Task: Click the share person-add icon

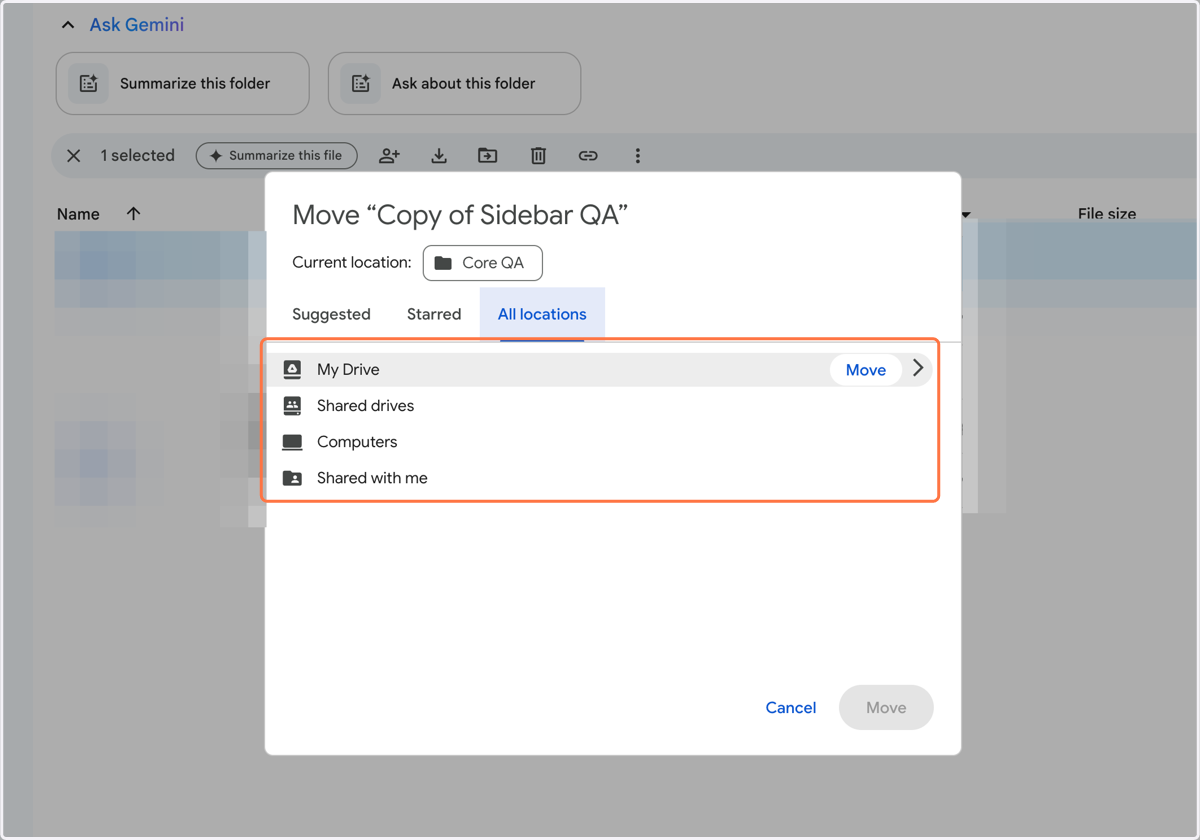Action: pos(389,156)
